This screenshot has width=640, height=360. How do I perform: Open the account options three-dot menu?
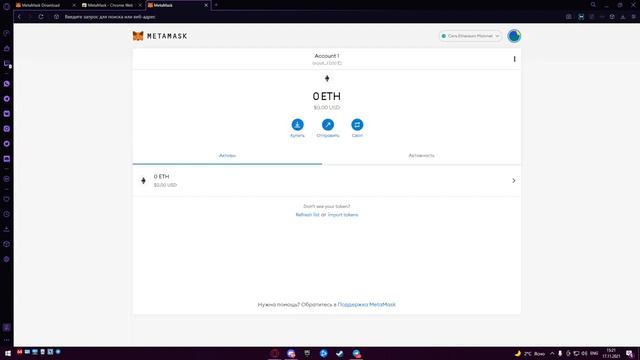[514, 59]
